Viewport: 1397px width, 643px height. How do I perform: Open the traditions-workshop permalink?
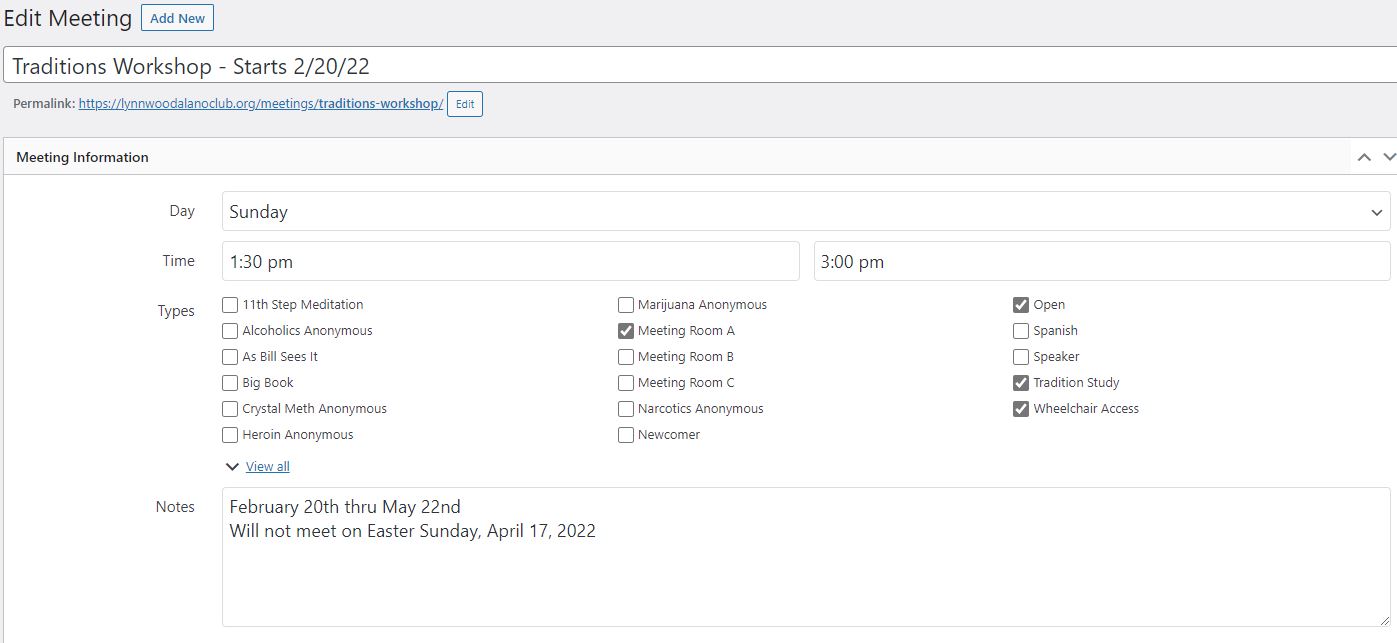(x=261, y=104)
